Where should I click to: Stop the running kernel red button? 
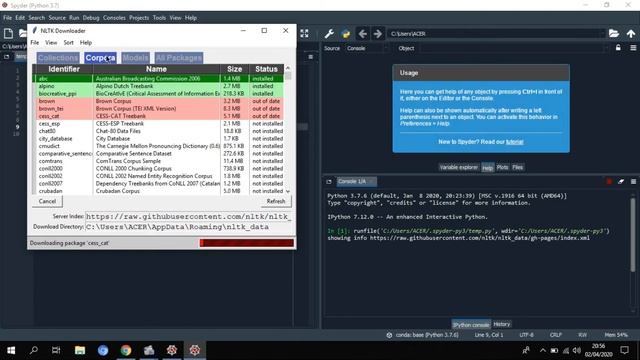point(609,182)
